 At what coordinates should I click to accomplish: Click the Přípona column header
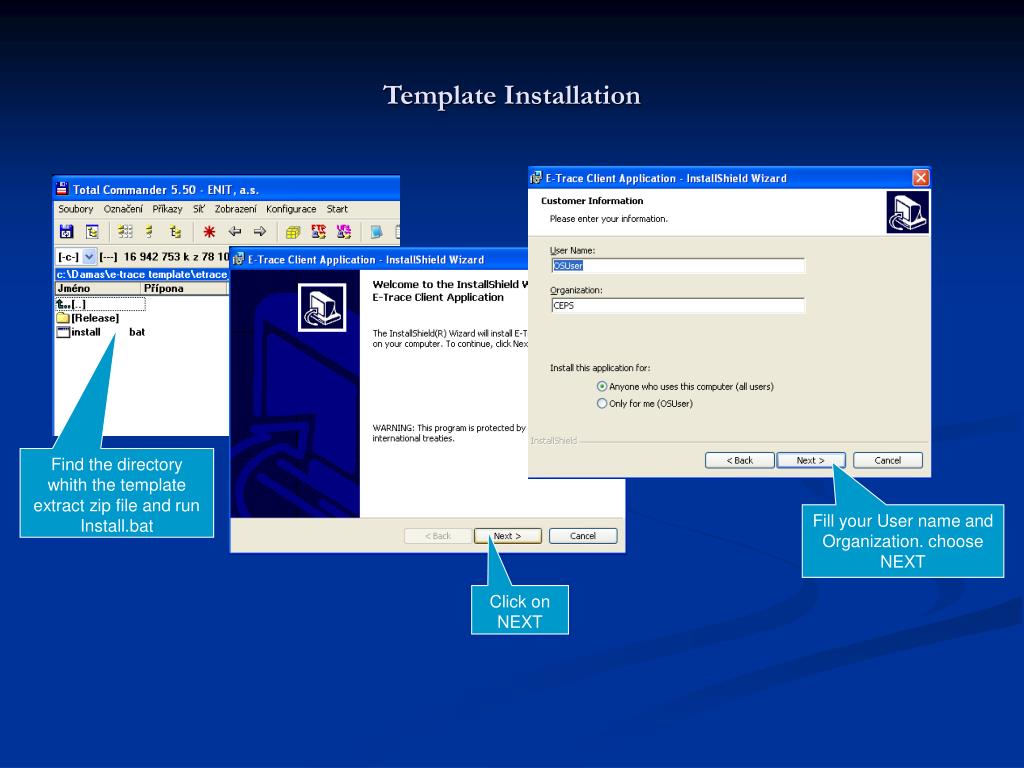[184, 288]
